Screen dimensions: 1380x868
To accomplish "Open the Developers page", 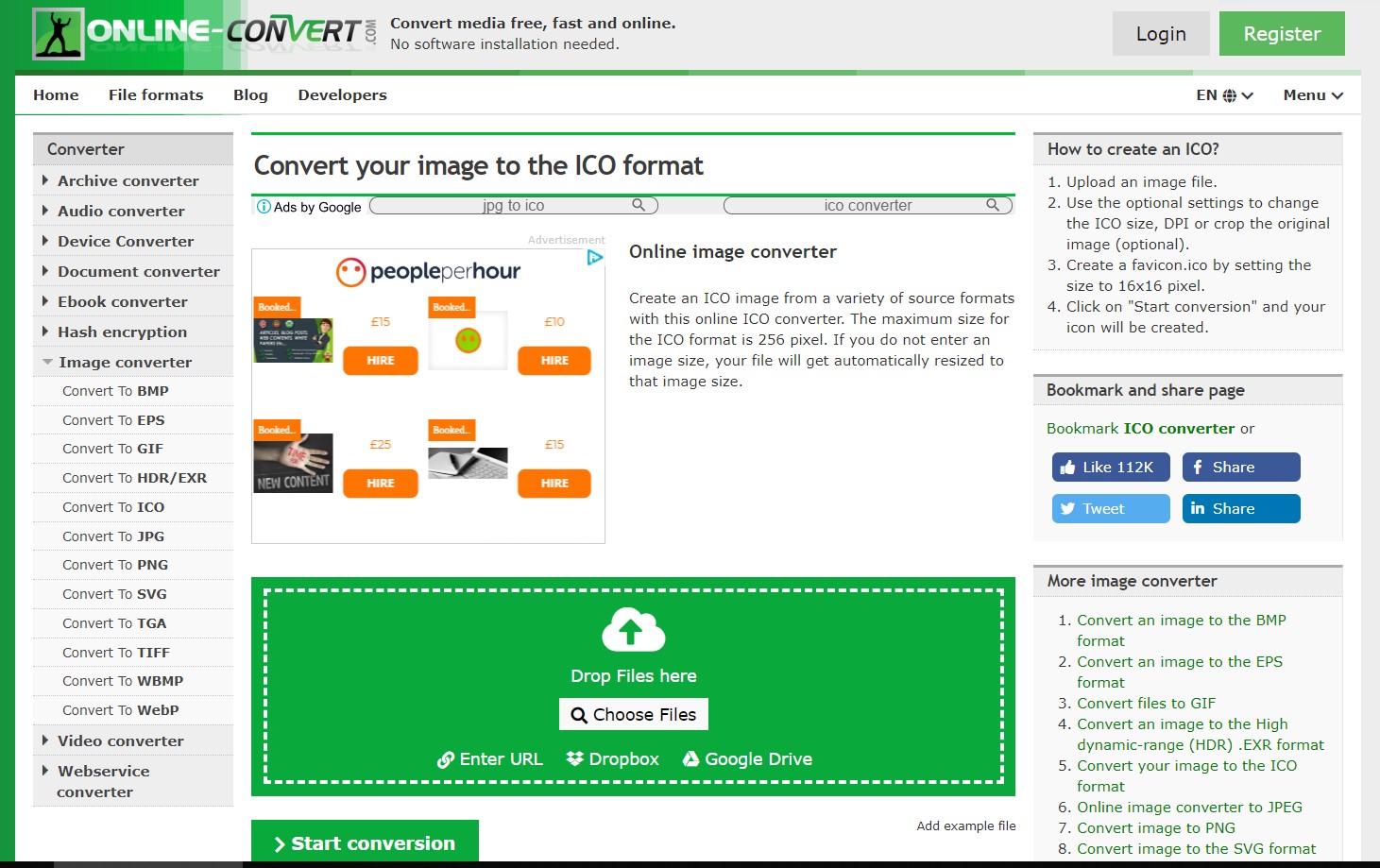I will [x=342, y=95].
